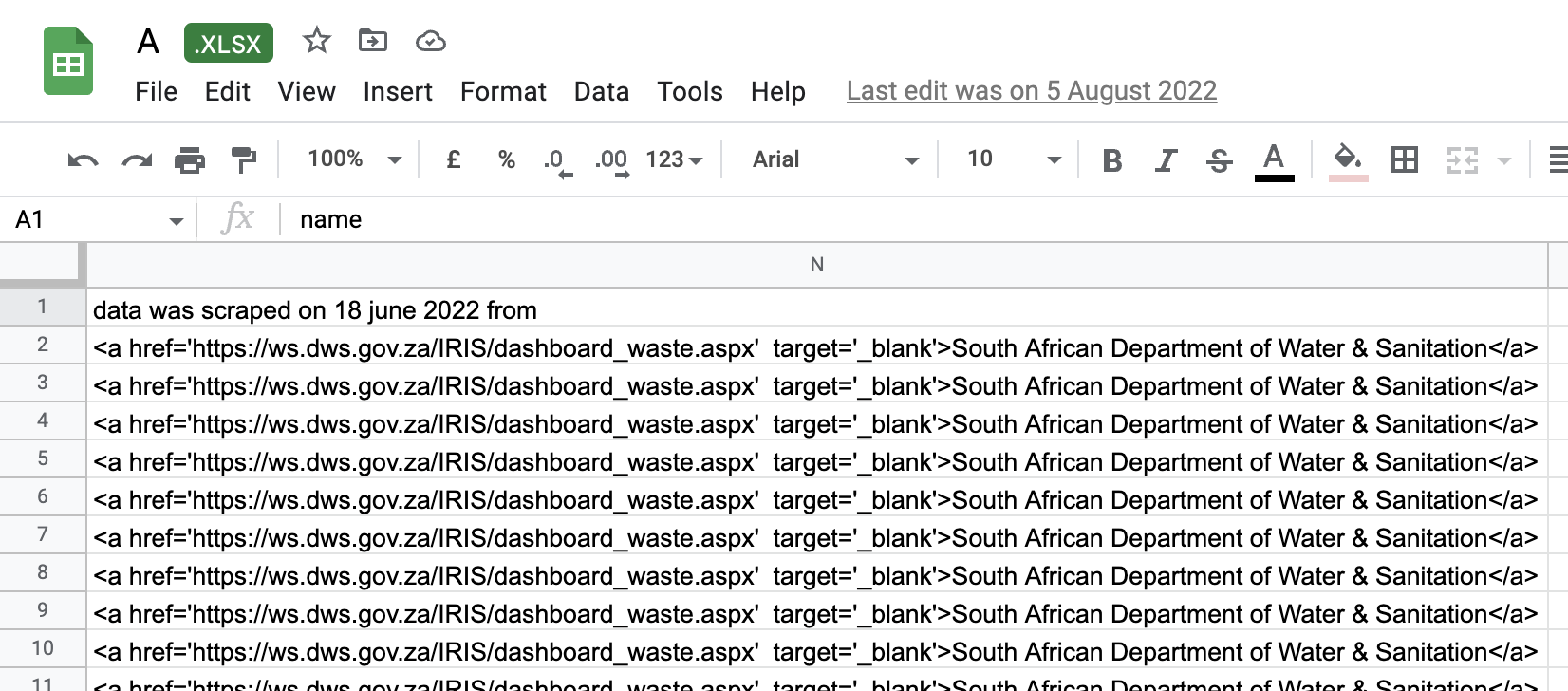The image size is (1568, 691).
Task: Open the zoom 100% dropdown
Action: [355, 159]
